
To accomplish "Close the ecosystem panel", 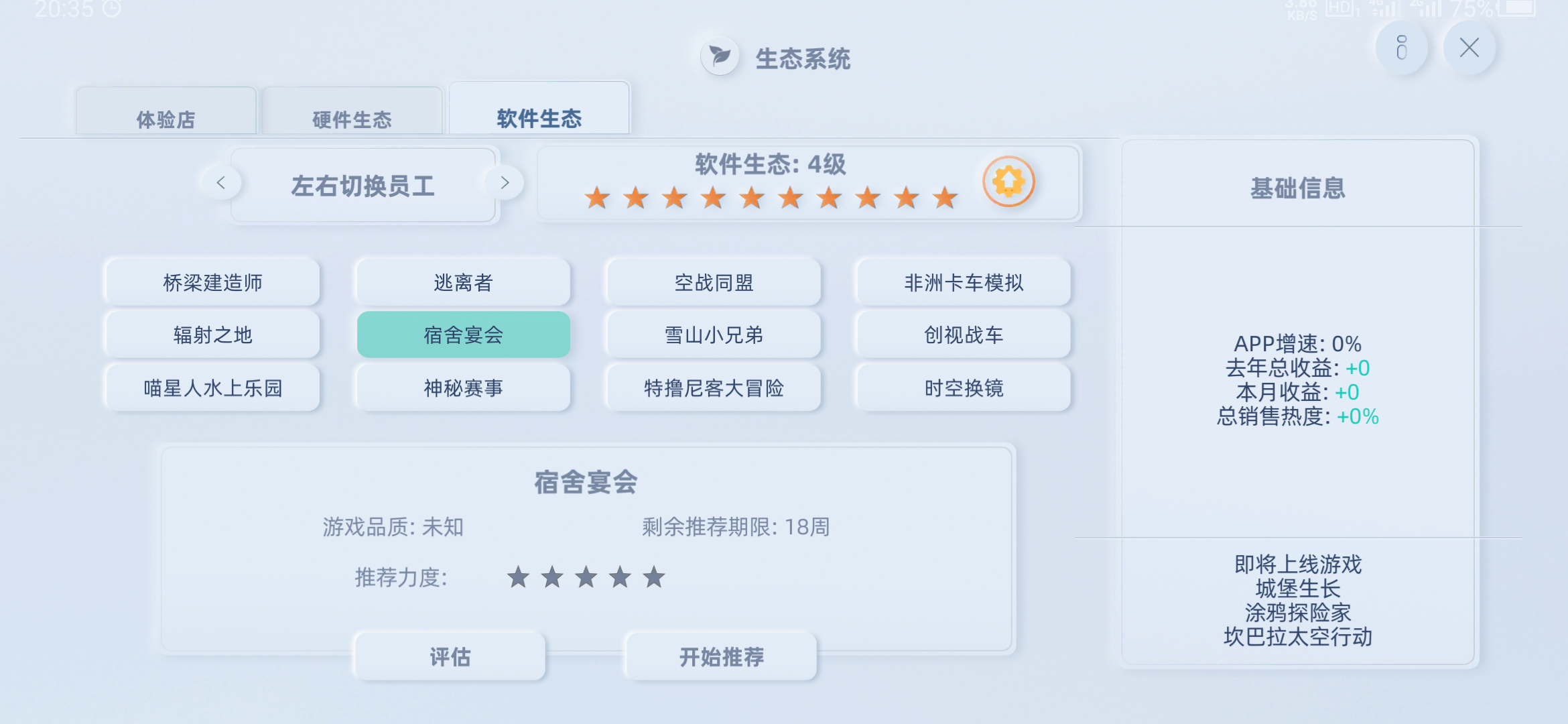I will click(1469, 48).
